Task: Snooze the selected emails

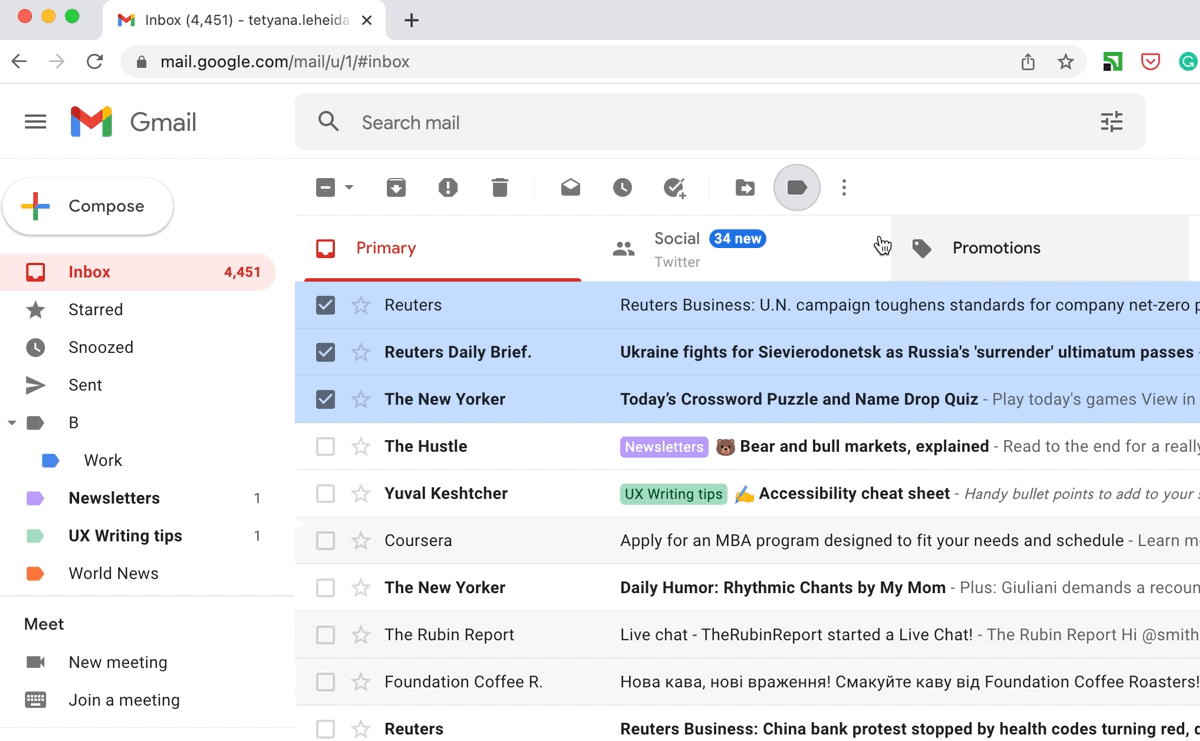Action: (x=622, y=188)
